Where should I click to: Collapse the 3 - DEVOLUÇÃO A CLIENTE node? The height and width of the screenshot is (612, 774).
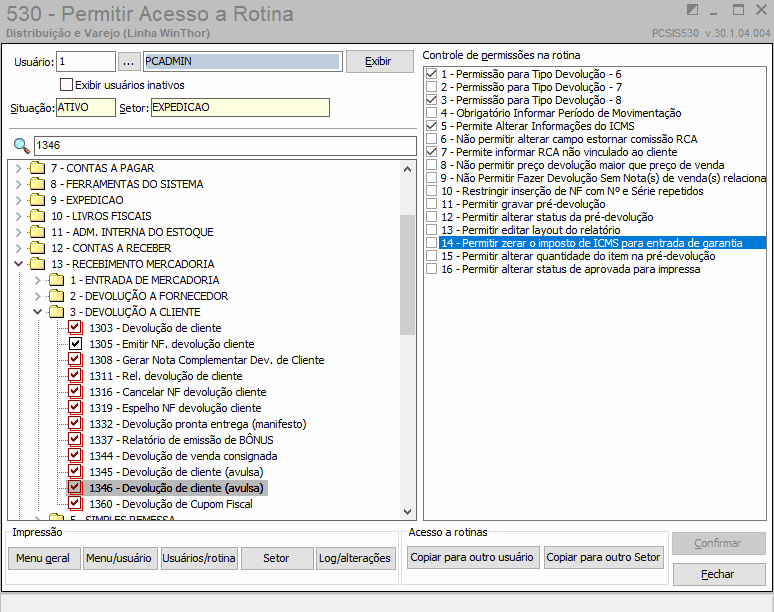tap(38, 312)
